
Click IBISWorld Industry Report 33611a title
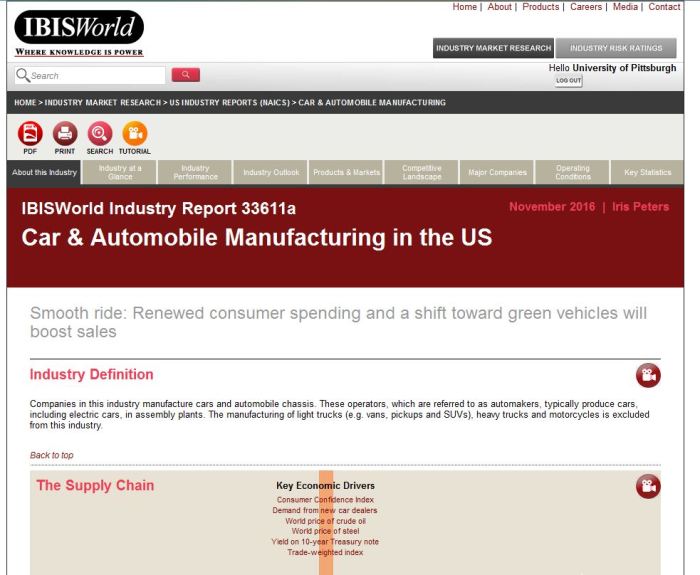point(158,208)
